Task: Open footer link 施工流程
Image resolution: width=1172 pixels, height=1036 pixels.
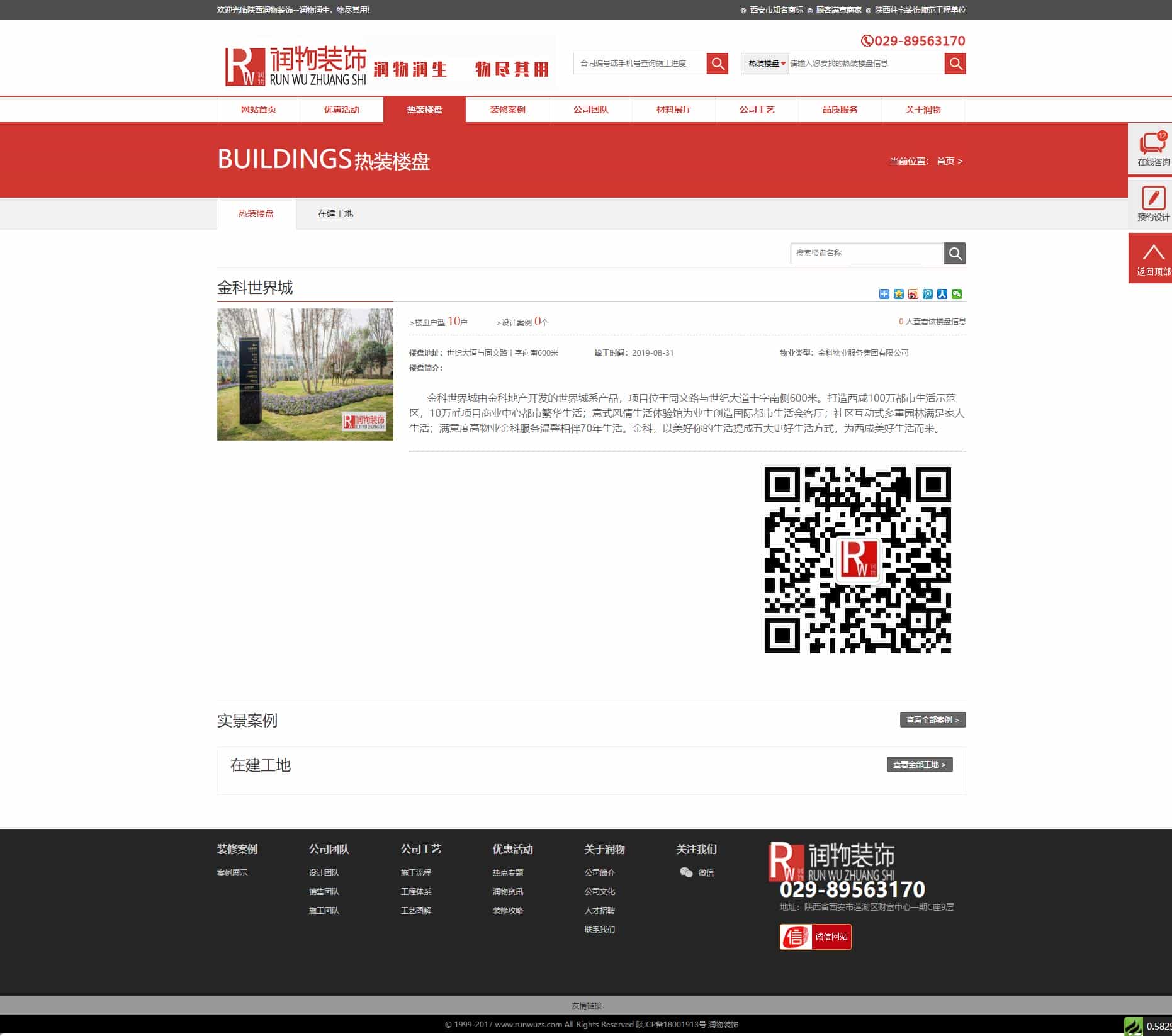Action: pyautogui.click(x=416, y=872)
